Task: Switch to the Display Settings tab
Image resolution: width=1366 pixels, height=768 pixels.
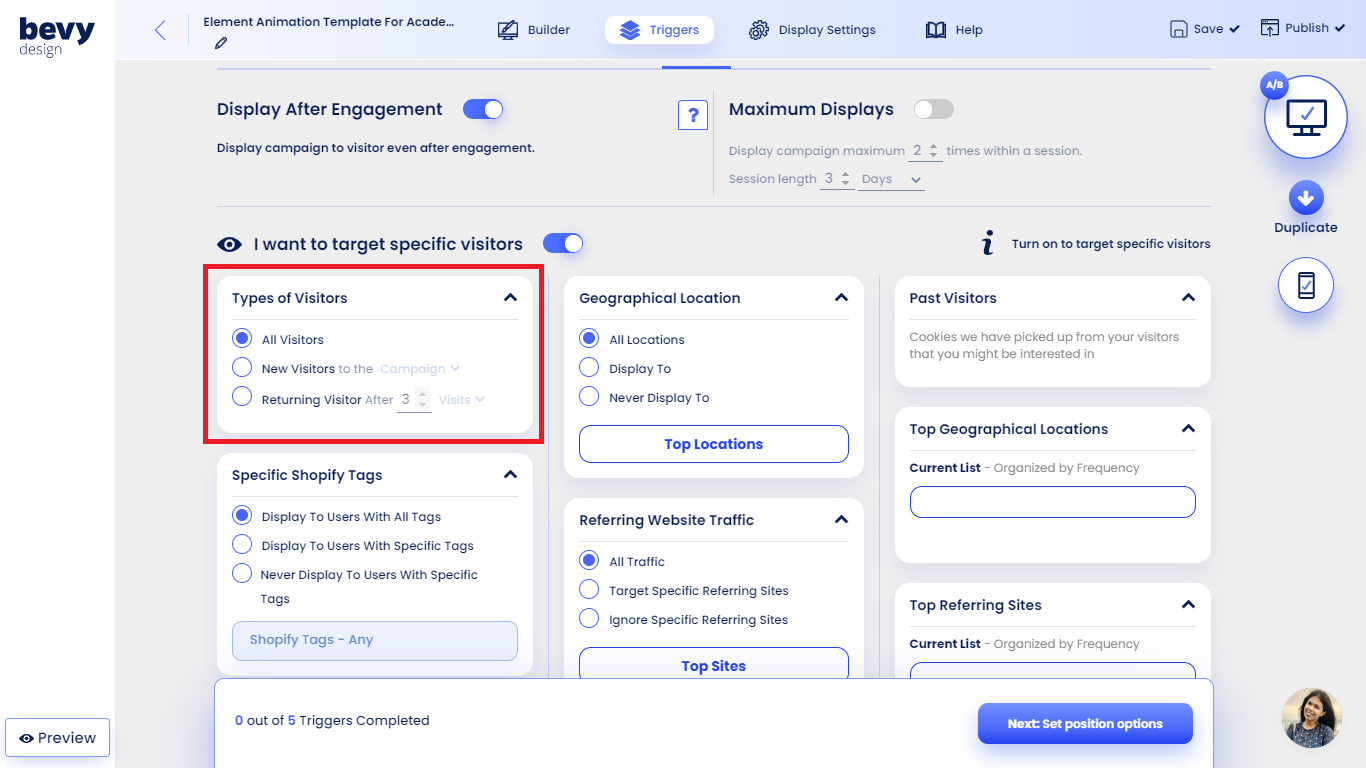Action: point(812,29)
